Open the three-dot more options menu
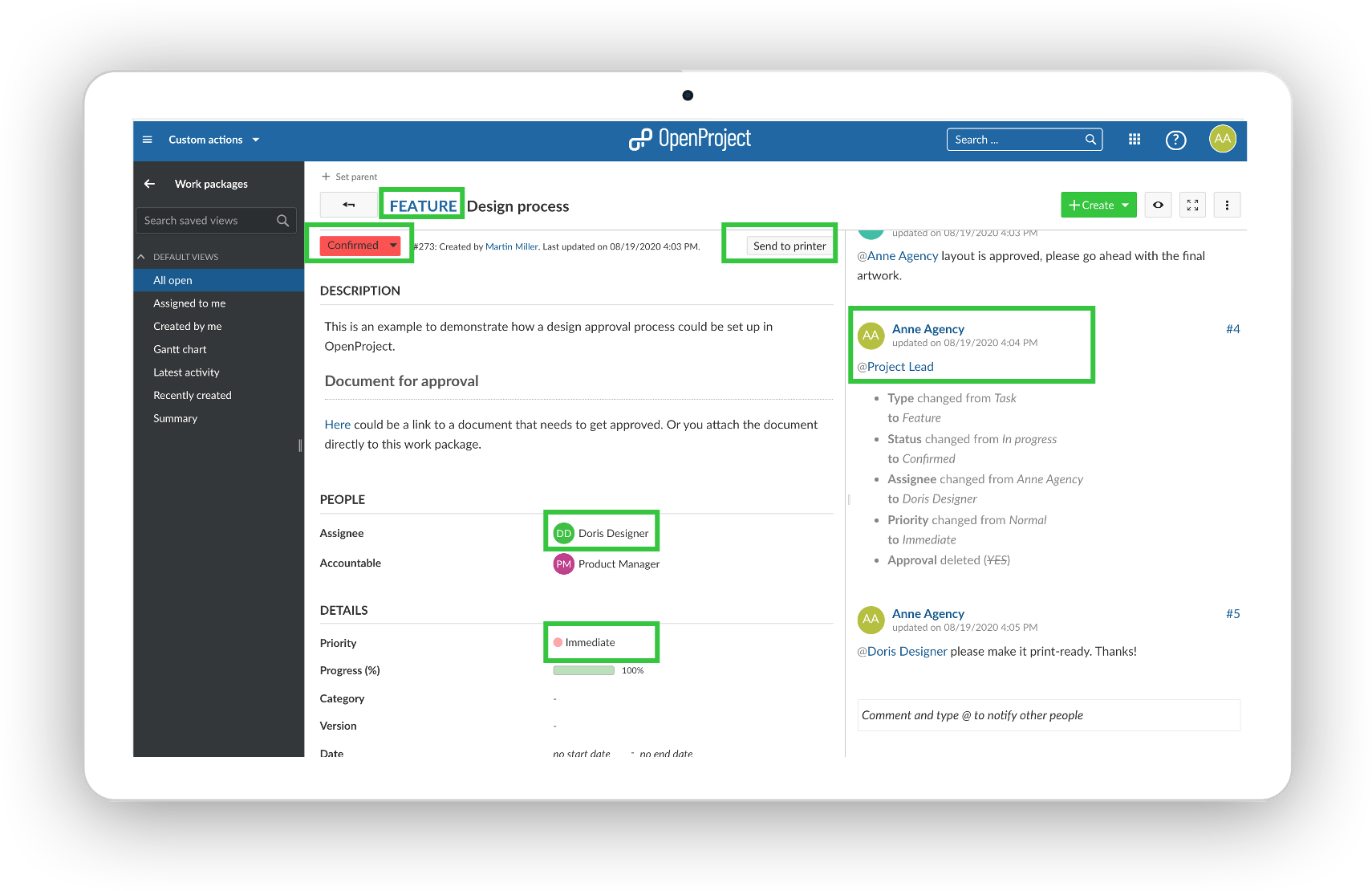 [1227, 205]
